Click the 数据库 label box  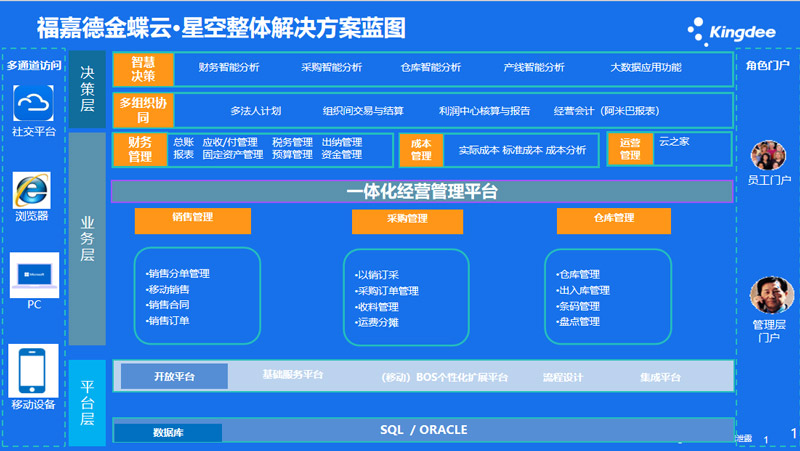tap(168, 433)
